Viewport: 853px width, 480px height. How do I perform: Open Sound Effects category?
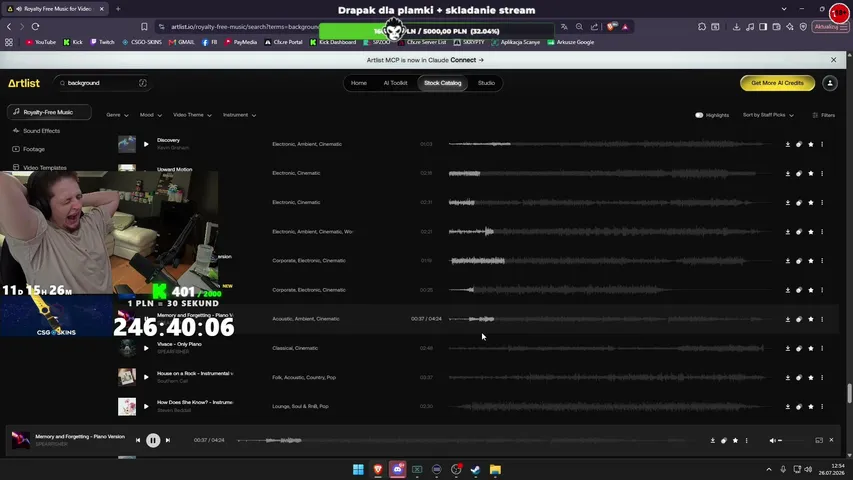pyautogui.click(x=36, y=131)
